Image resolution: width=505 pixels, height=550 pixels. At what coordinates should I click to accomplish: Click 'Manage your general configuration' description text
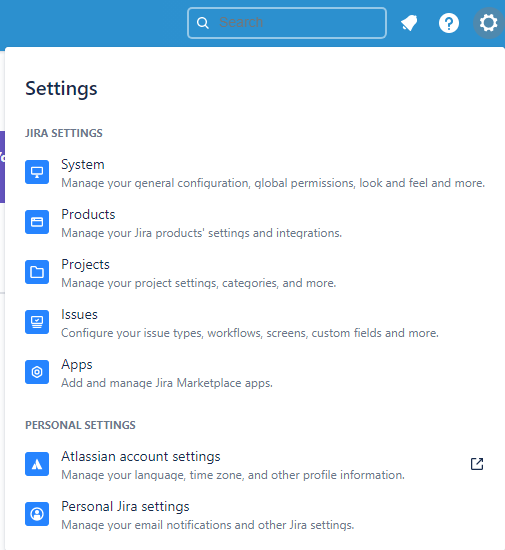273,183
